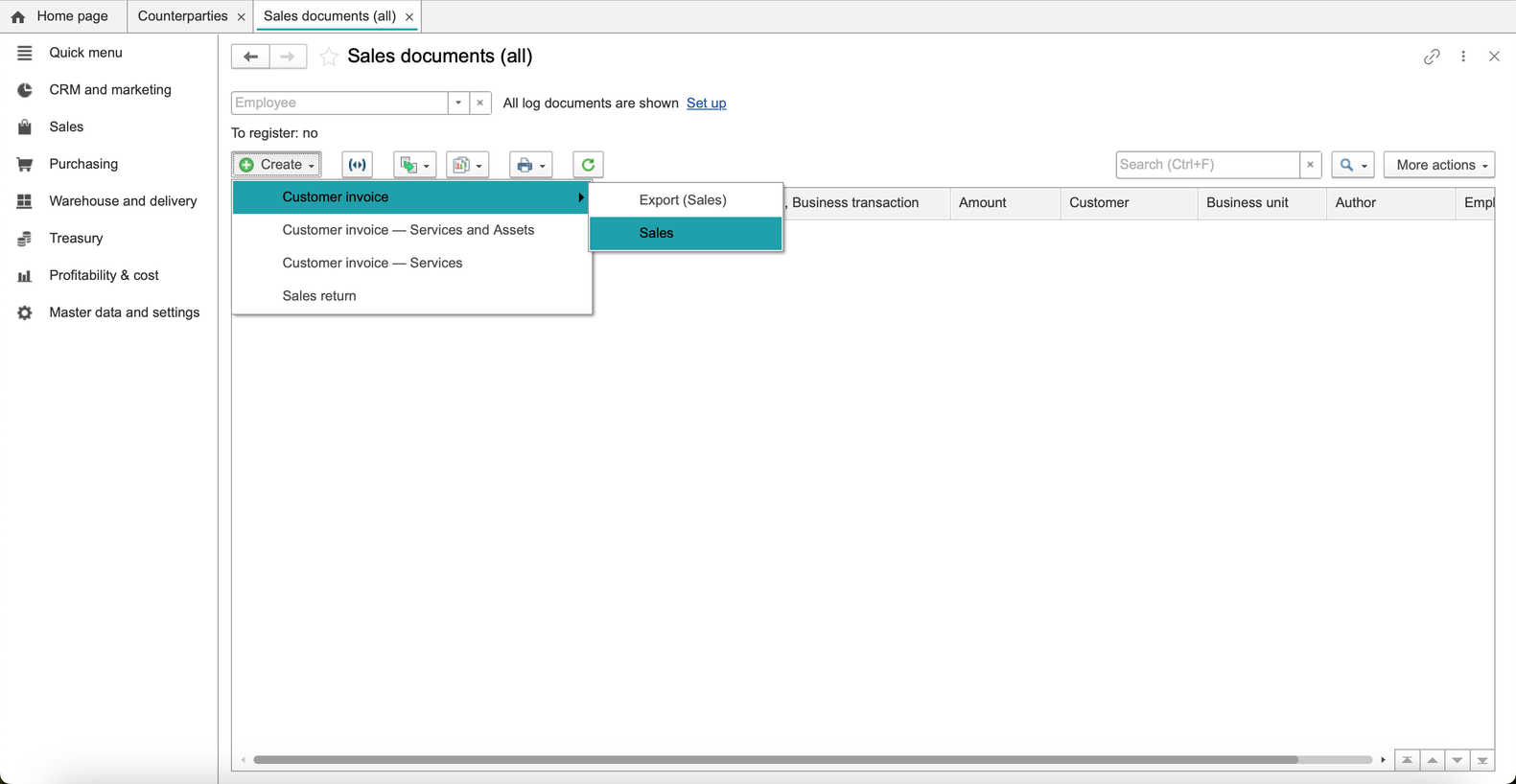Go to the Sales section in sidebar

point(66,127)
